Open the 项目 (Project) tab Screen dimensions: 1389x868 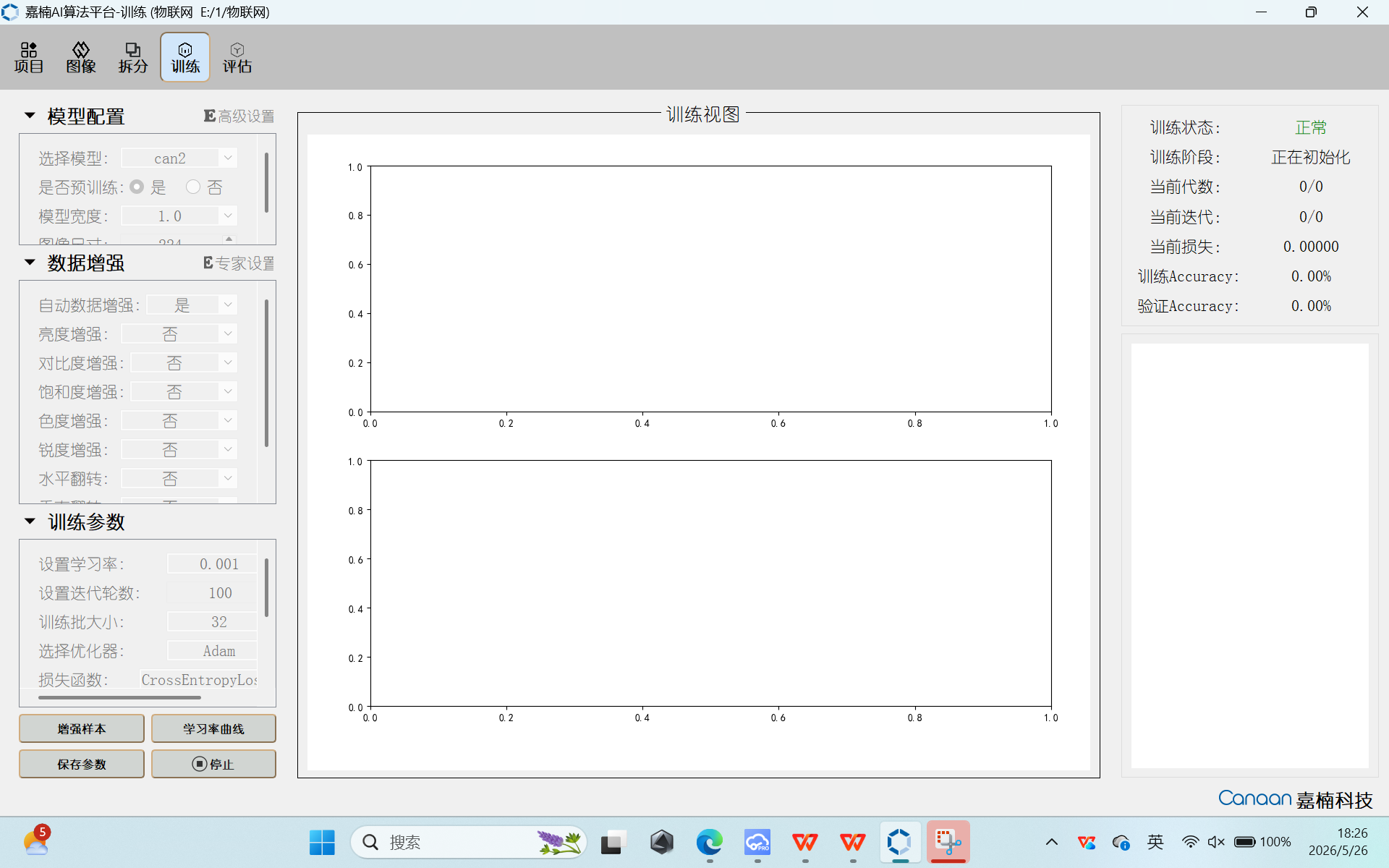[x=29, y=58]
